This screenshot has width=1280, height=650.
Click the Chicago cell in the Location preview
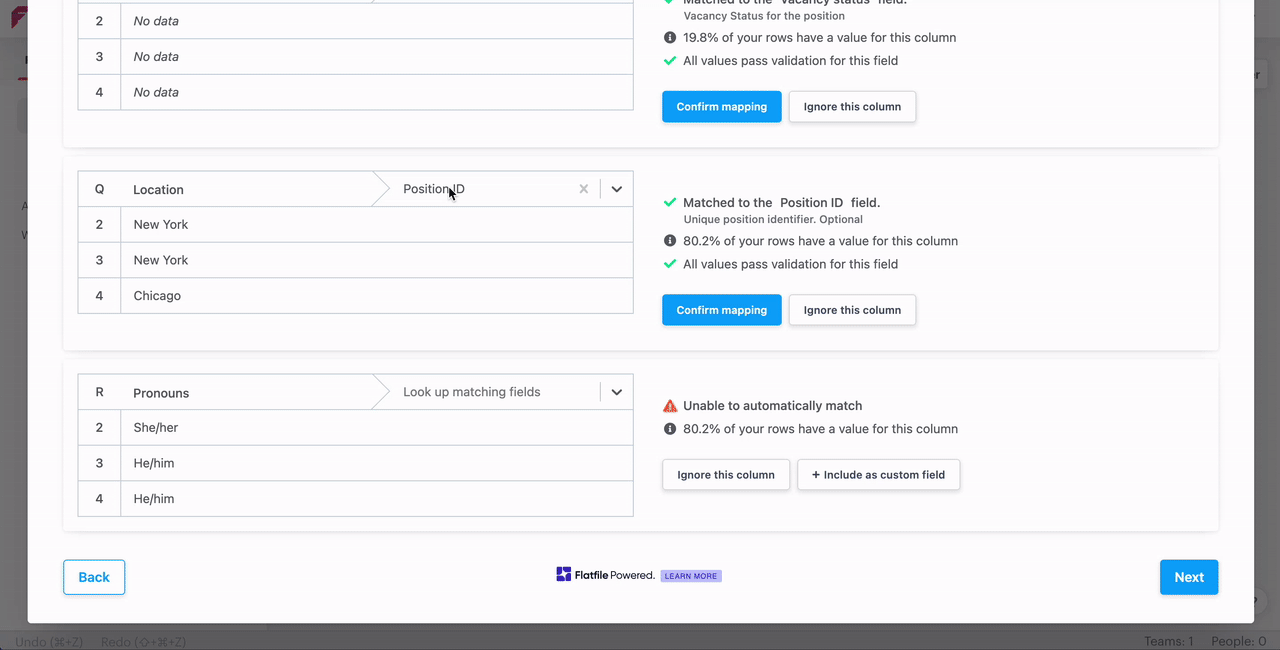point(157,296)
